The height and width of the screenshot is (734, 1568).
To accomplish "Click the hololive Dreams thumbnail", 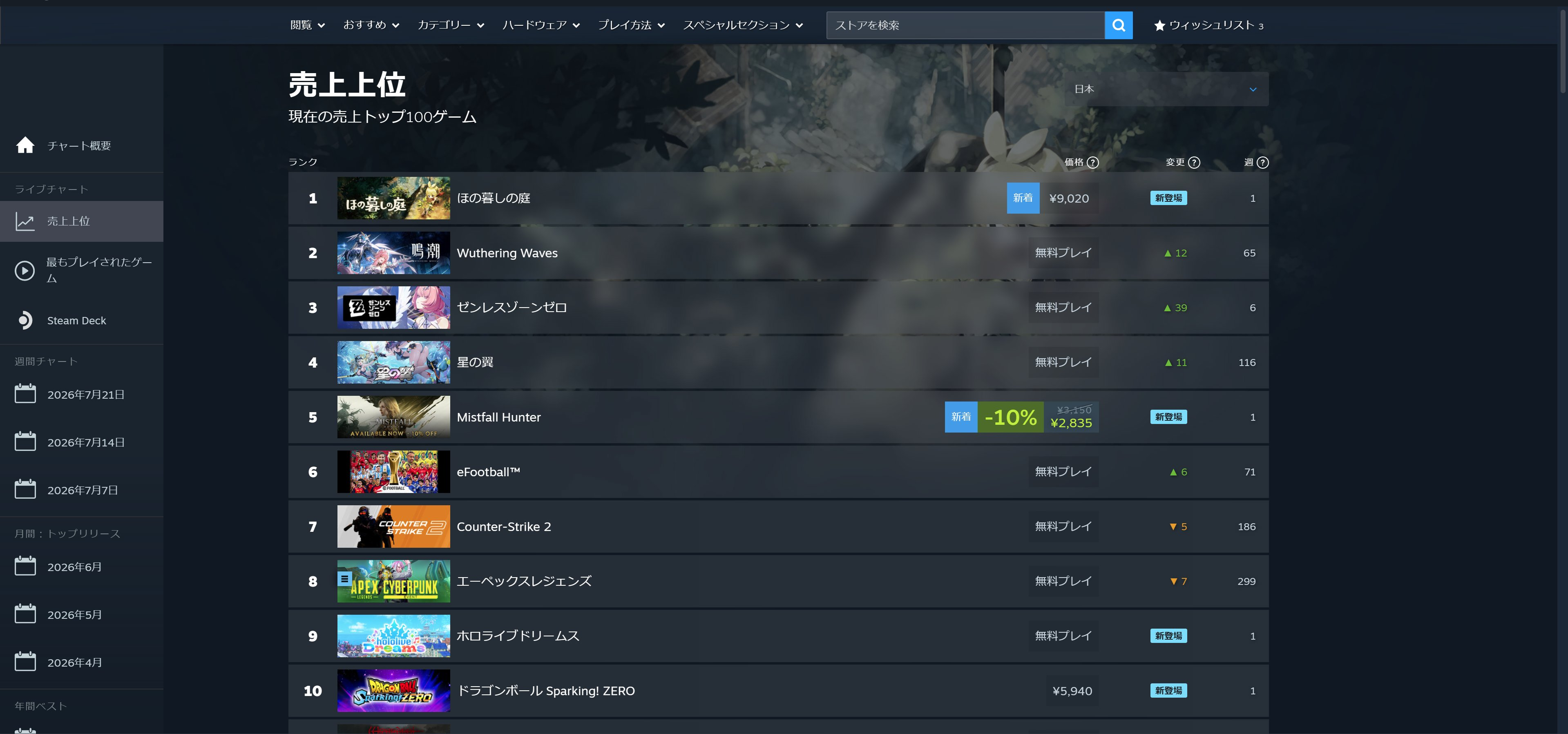I will pos(394,636).
